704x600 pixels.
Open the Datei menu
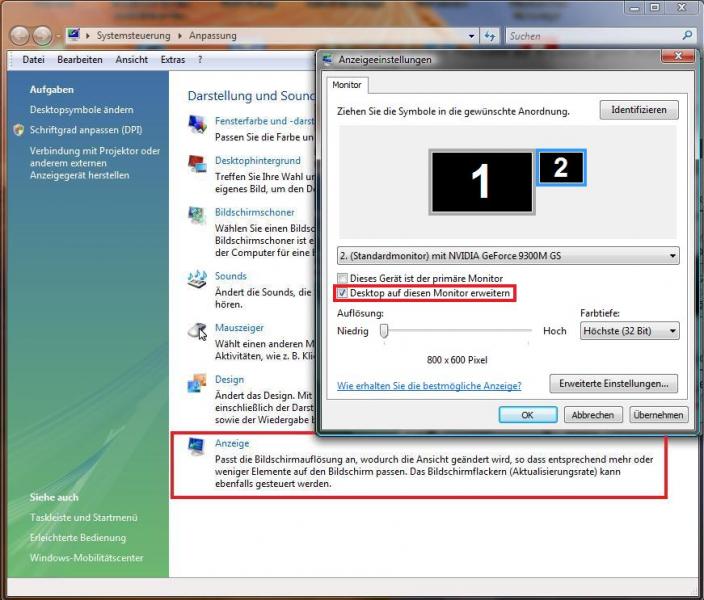click(x=33, y=60)
